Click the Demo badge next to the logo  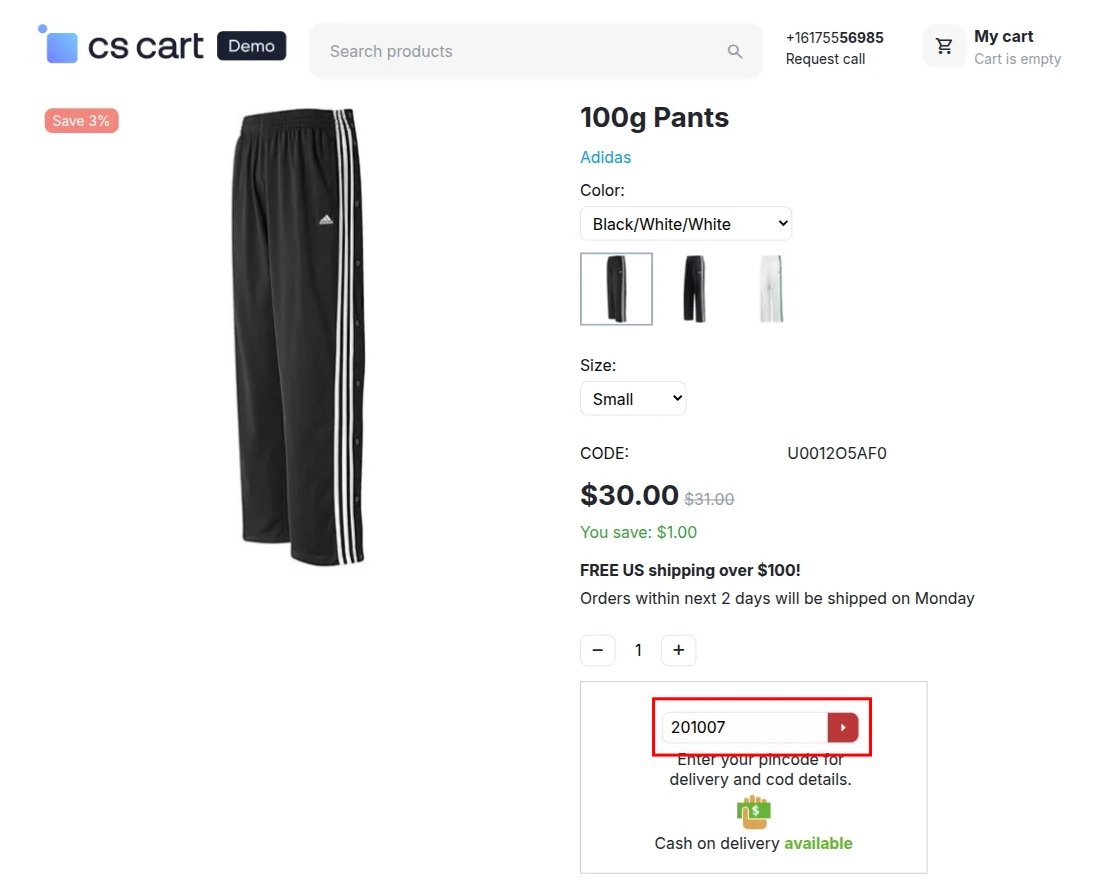(251, 45)
